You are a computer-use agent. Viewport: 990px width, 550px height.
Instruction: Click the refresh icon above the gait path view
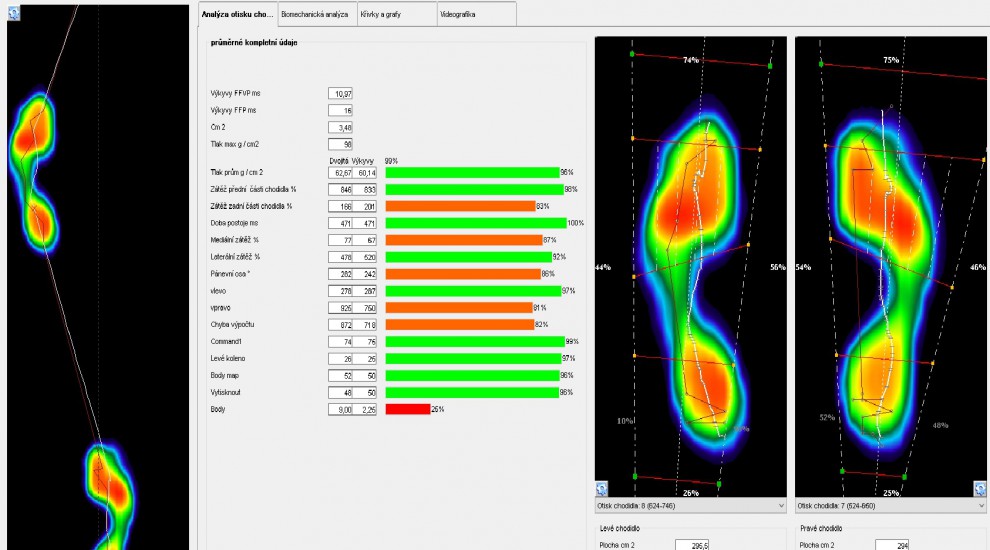[14, 12]
